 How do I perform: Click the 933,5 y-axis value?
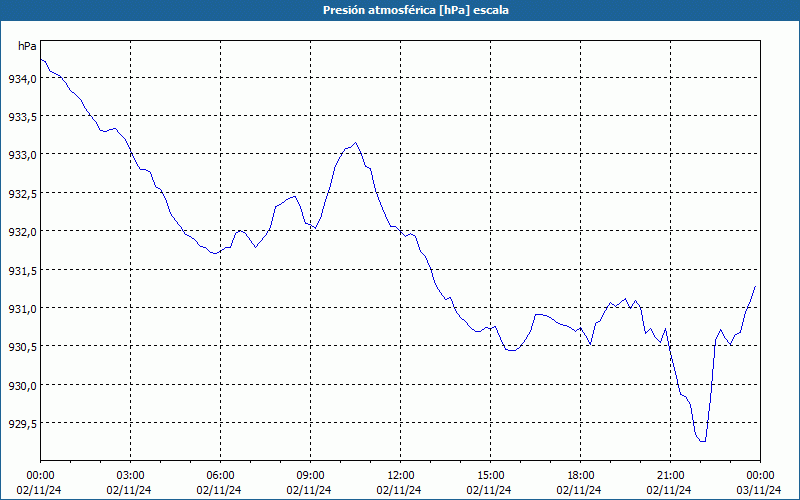pyautogui.click(x=22, y=117)
